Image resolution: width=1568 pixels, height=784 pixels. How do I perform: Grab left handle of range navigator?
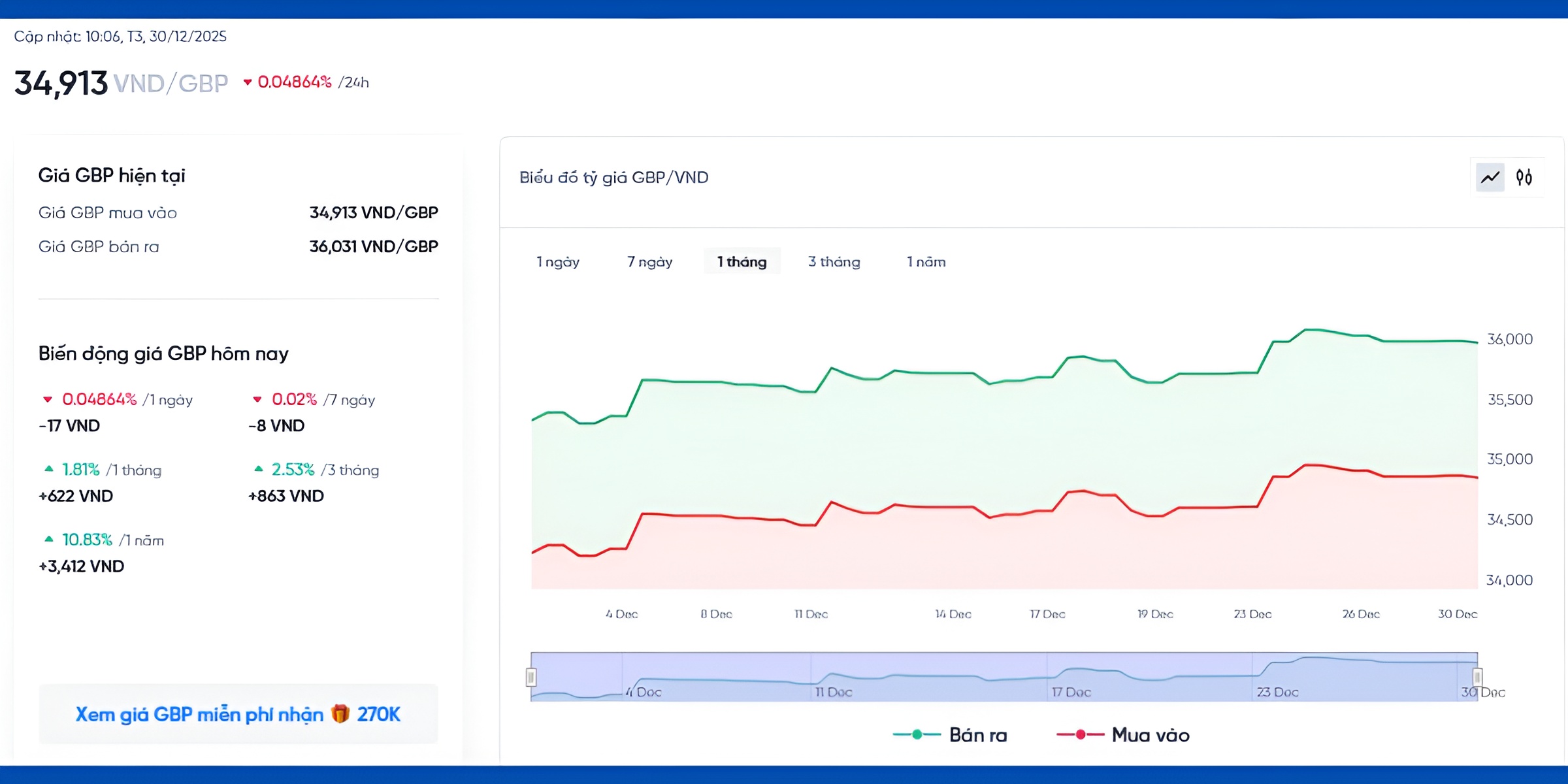click(x=531, y=678)
